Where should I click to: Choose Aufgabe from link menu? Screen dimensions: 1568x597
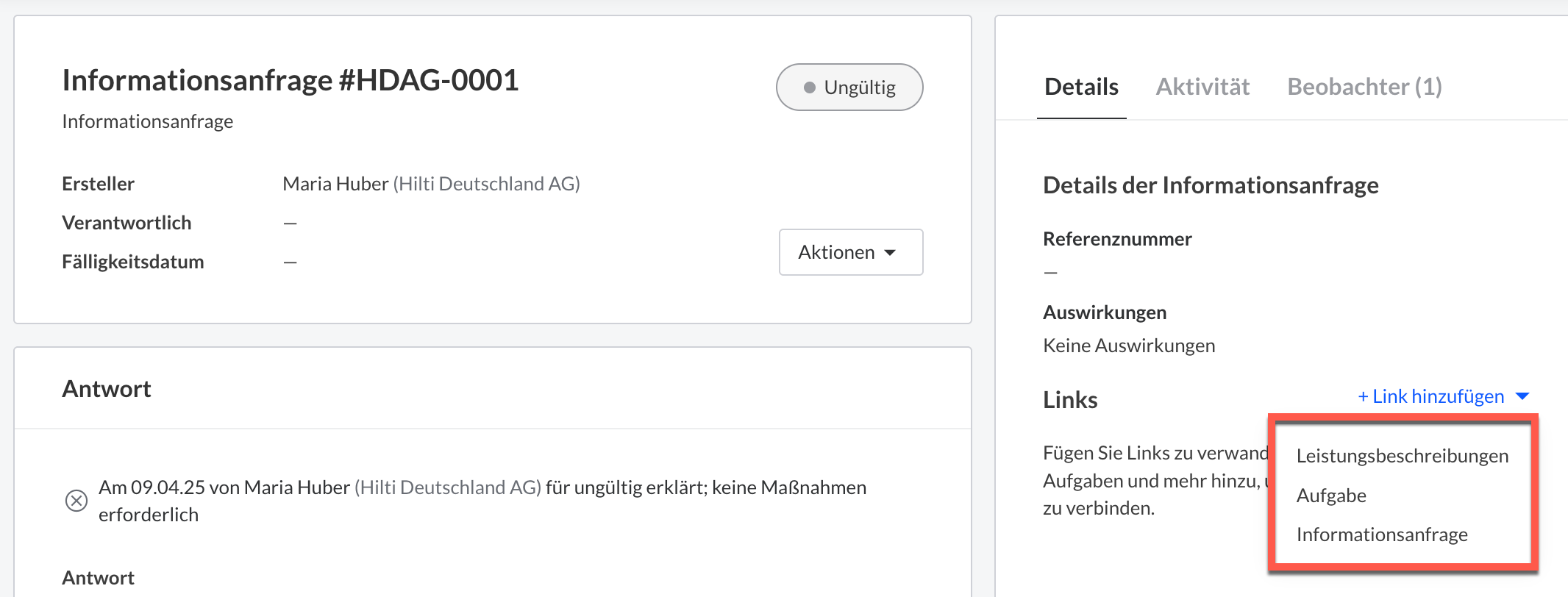click(1331, 496)
